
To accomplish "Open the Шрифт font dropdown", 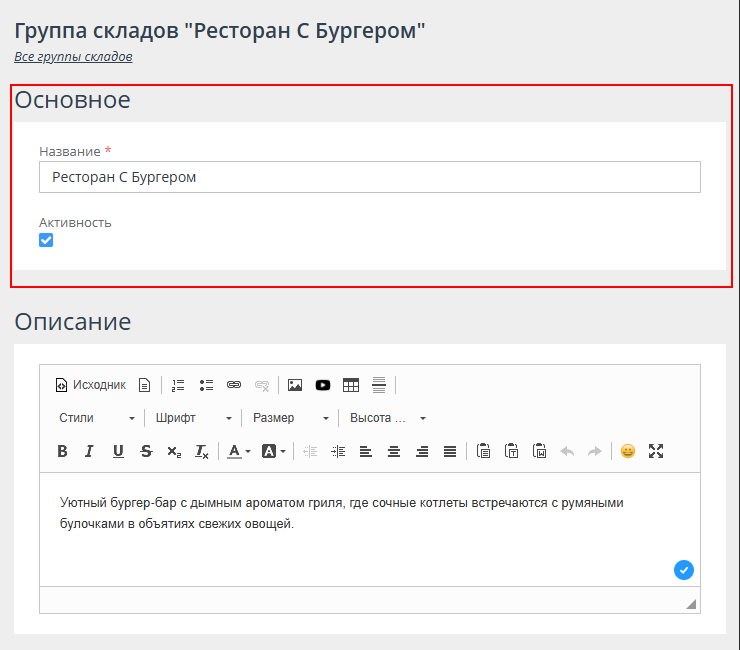I will (x=193, y=418).
